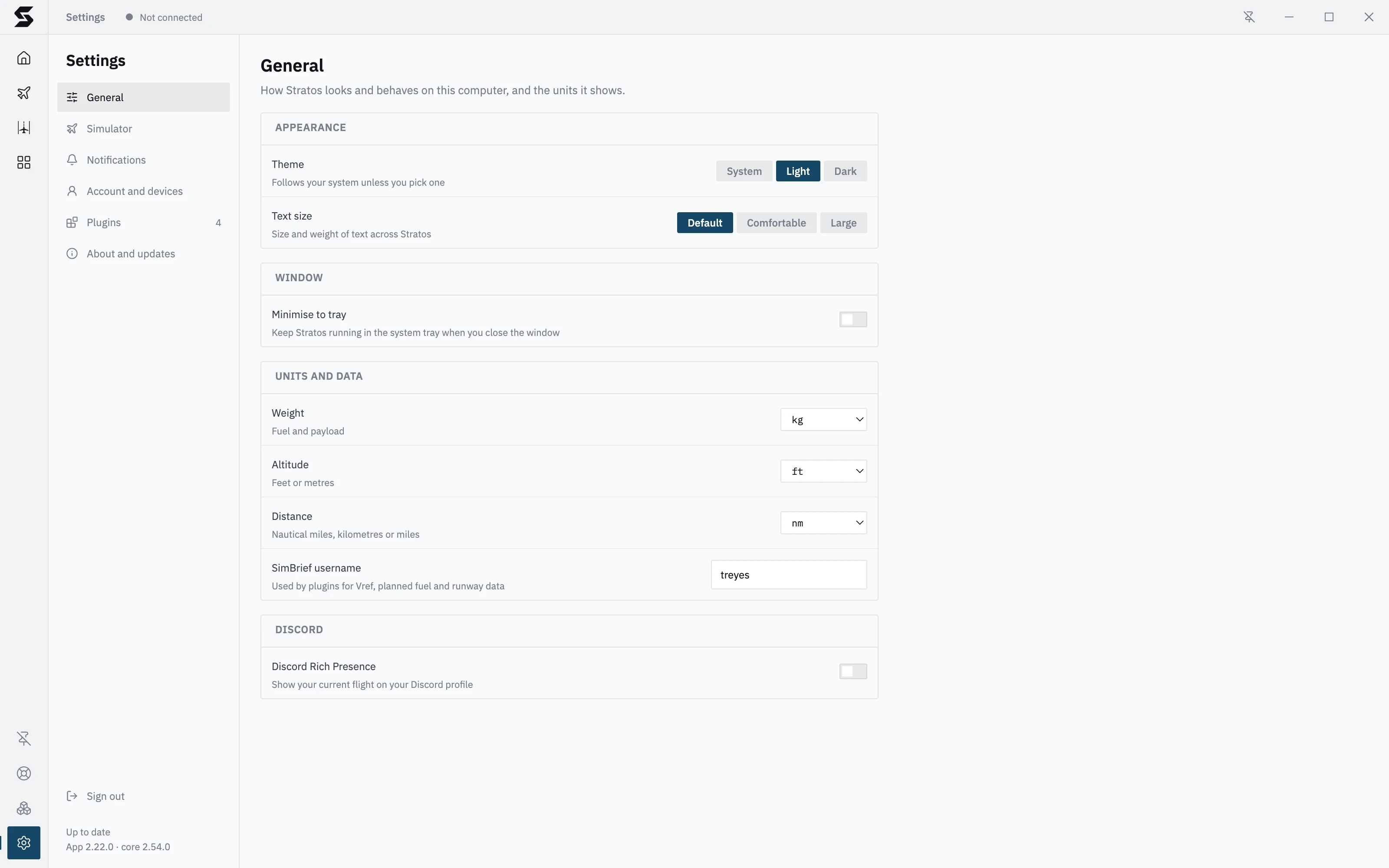The image size is (1389, 868).
Task: Click the blocks icon next to Plugins
Action: [72, 222]
